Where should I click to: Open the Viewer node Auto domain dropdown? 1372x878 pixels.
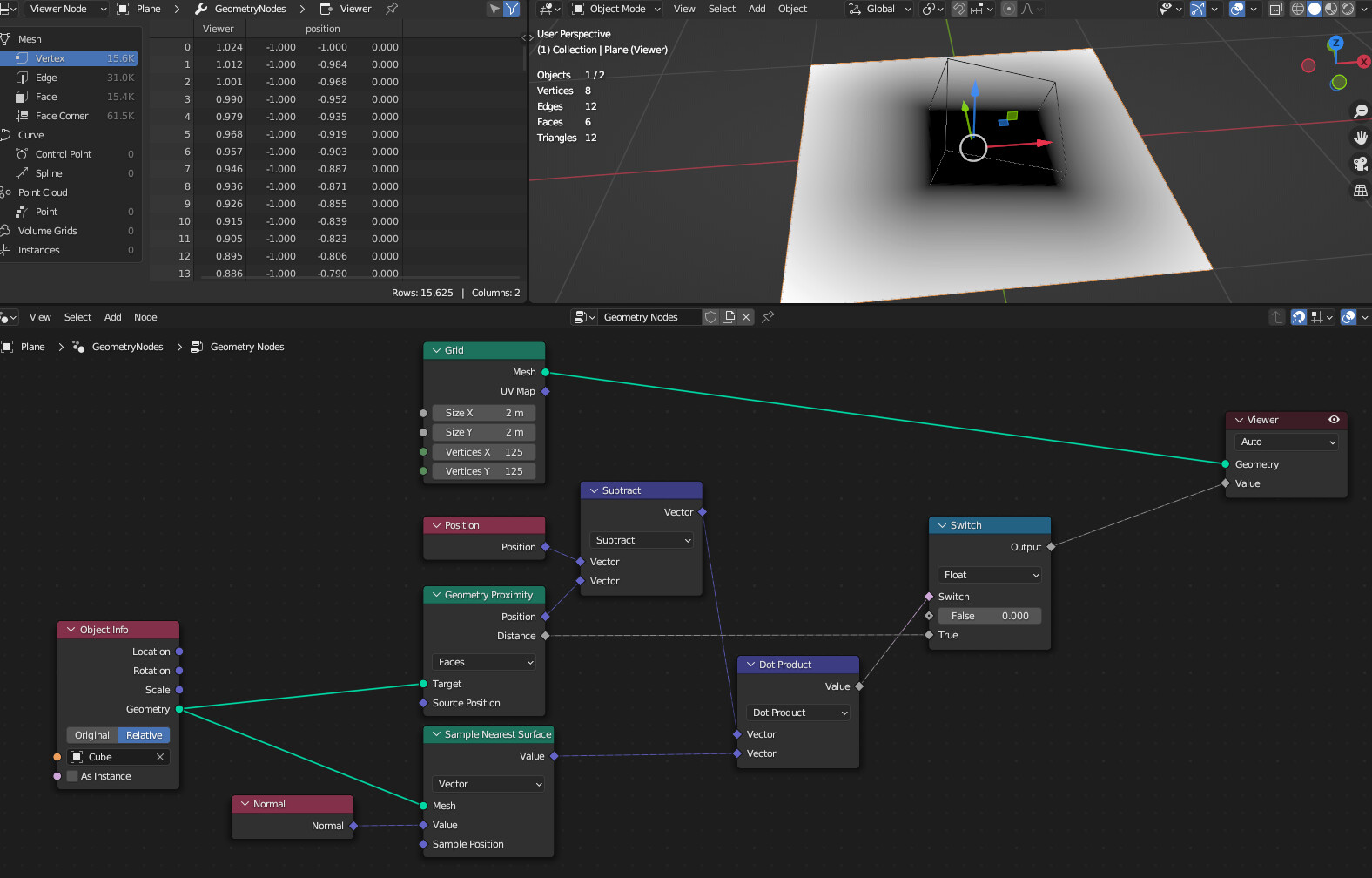[x=1286, y=442]
